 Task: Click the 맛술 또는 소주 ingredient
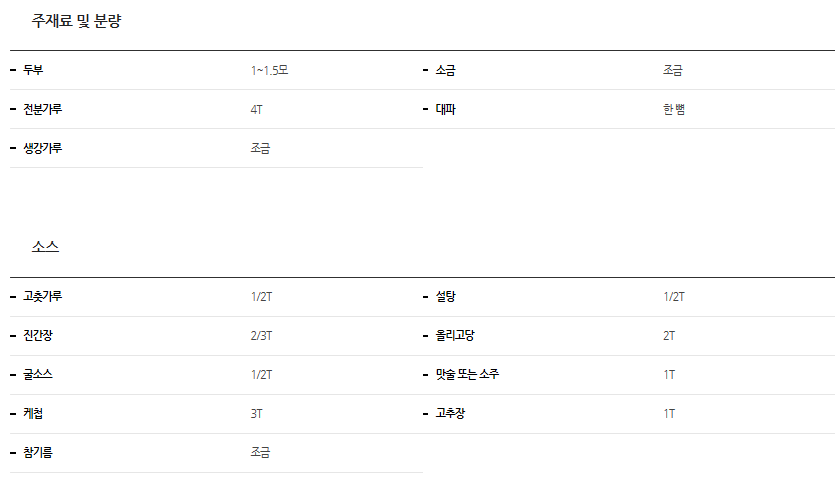click(467, 375)
